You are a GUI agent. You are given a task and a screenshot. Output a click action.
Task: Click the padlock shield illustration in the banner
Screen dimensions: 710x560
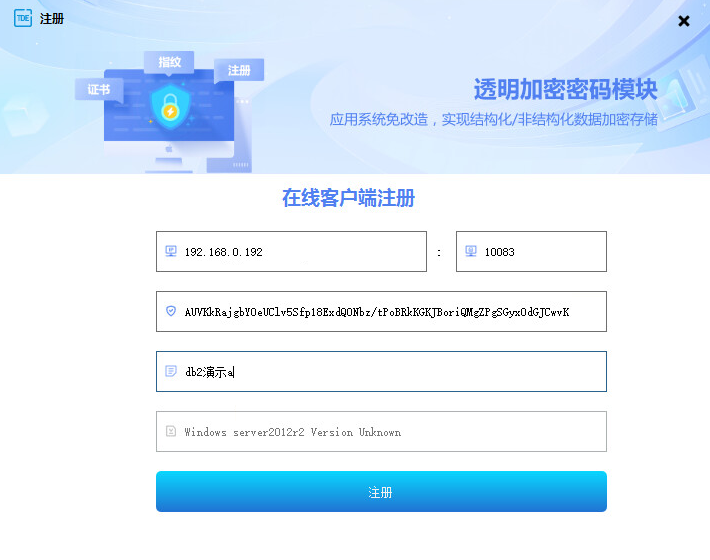click(x=170, y=107)
